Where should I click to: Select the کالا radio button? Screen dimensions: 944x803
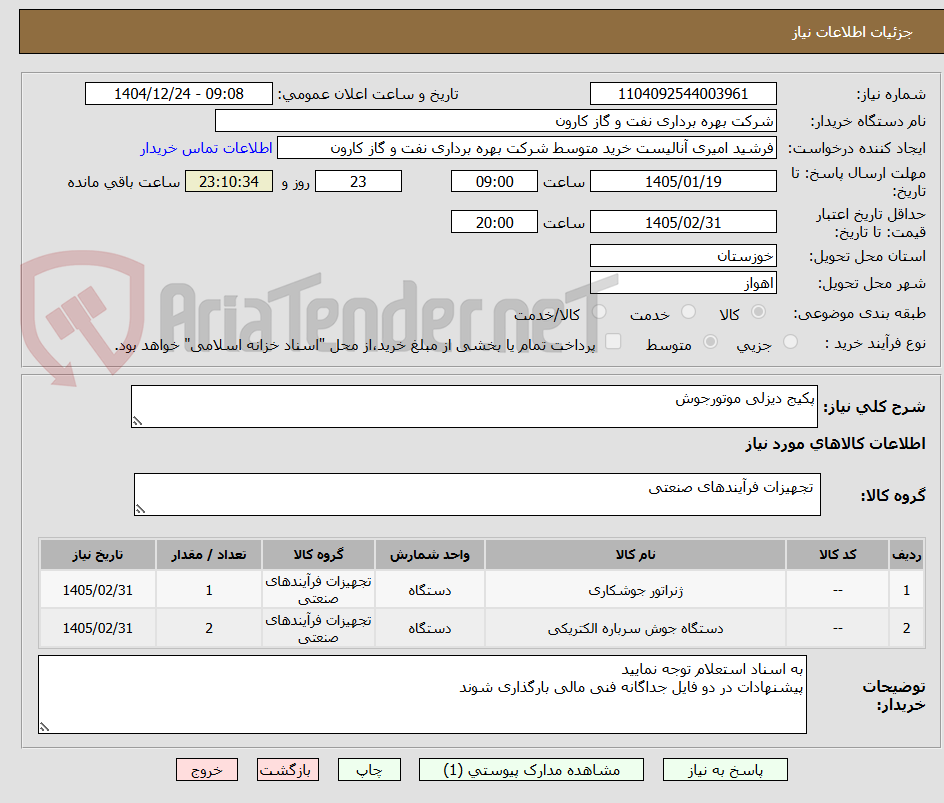758,312
